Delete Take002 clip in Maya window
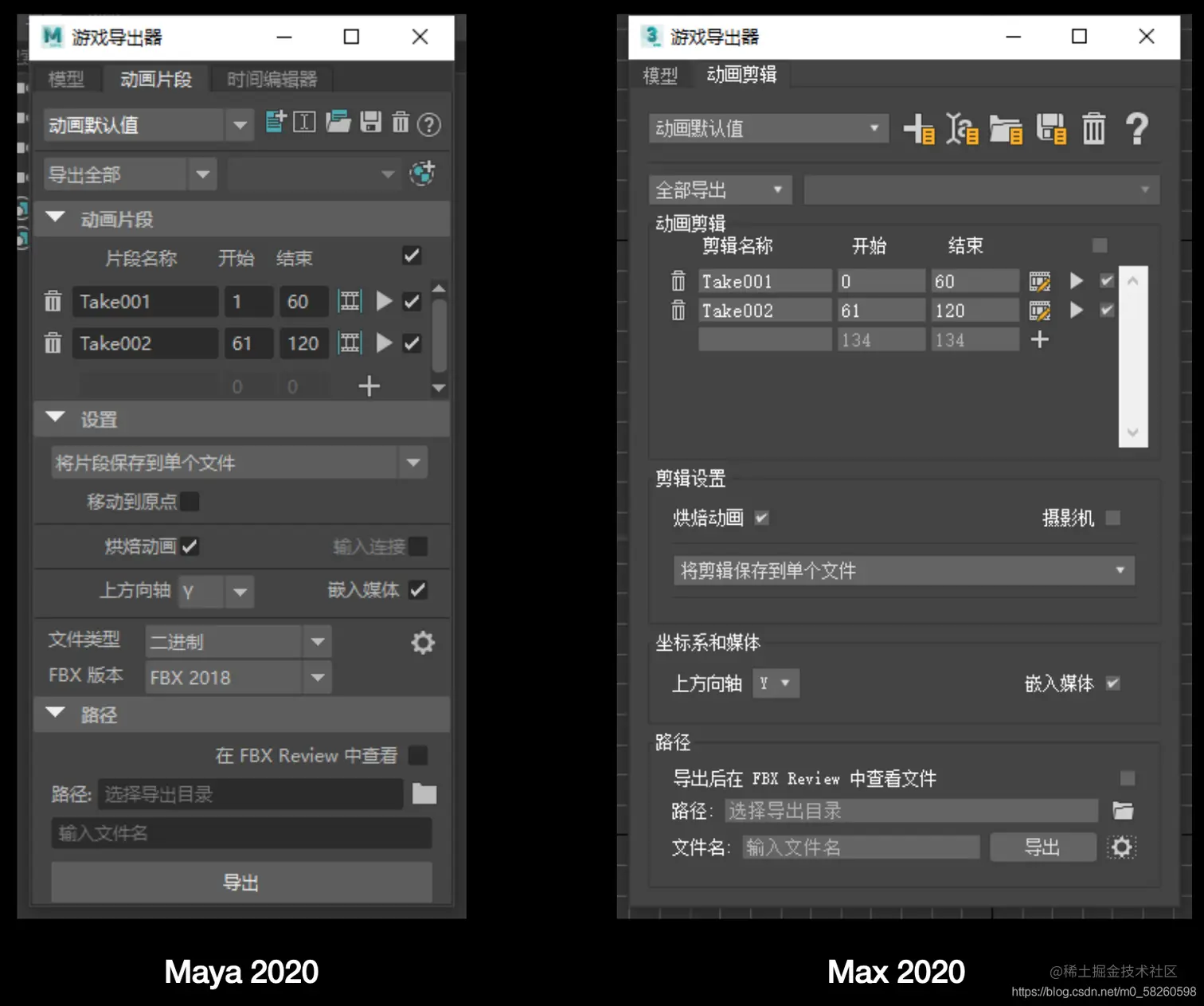1204x1006 pixels. point(53,343)
